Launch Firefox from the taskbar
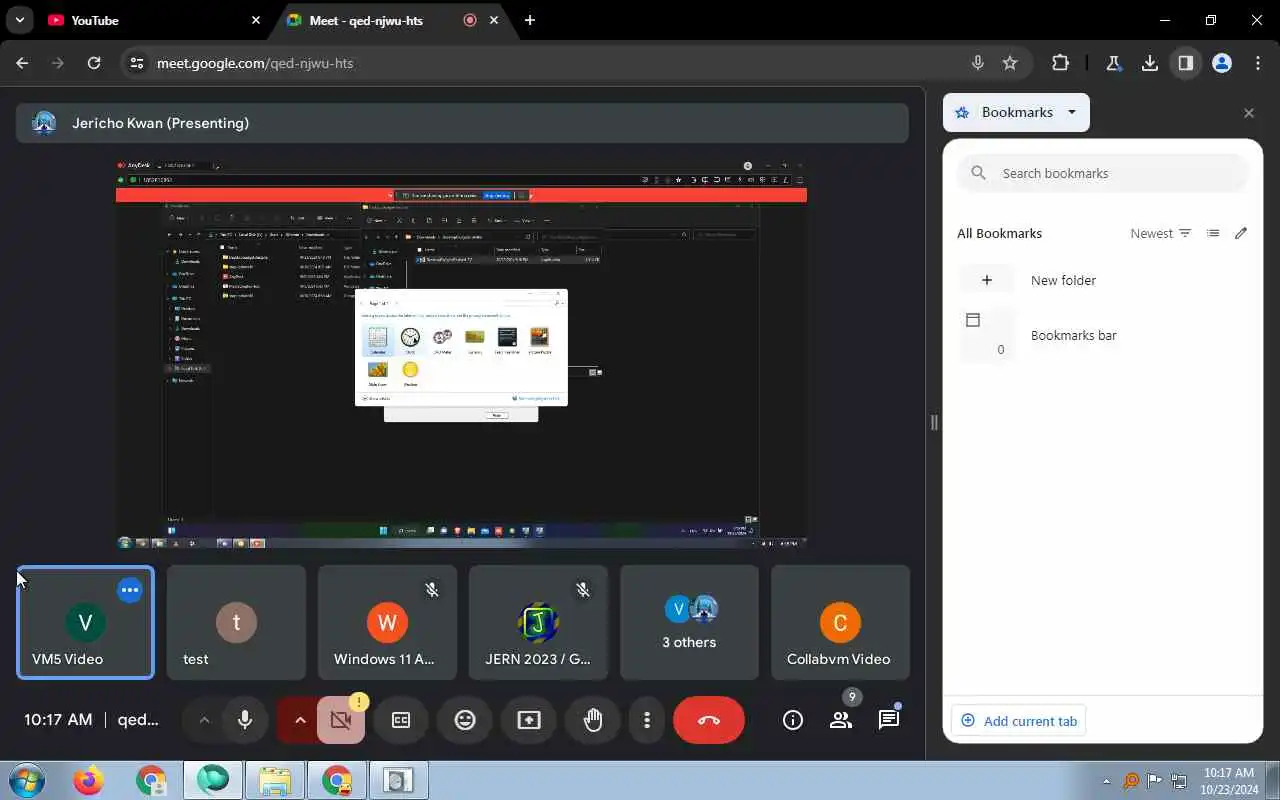Screen dimensions: 1280x800 (x=89, y=780)
